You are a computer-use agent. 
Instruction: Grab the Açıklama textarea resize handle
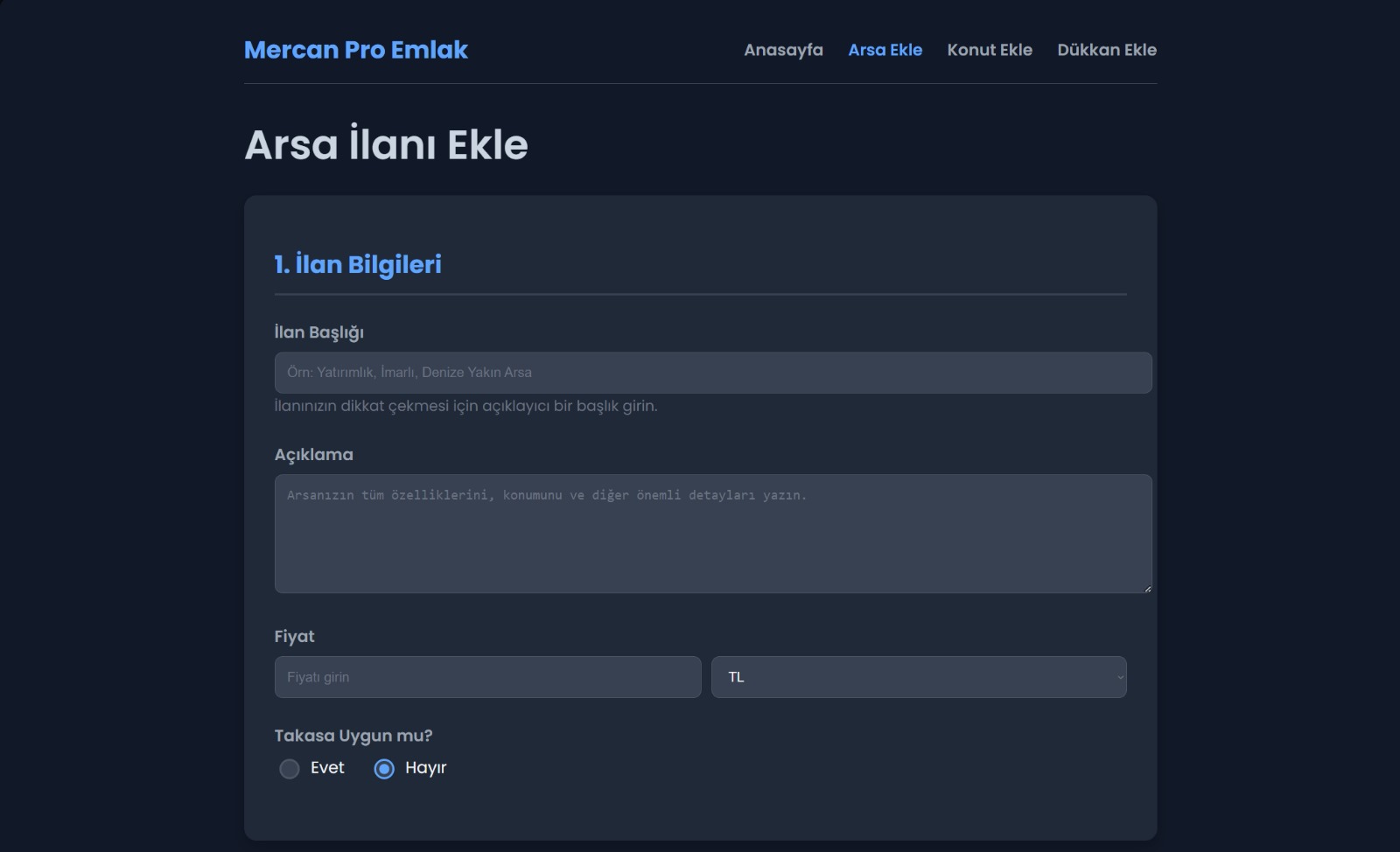[x=1146, y=588]
